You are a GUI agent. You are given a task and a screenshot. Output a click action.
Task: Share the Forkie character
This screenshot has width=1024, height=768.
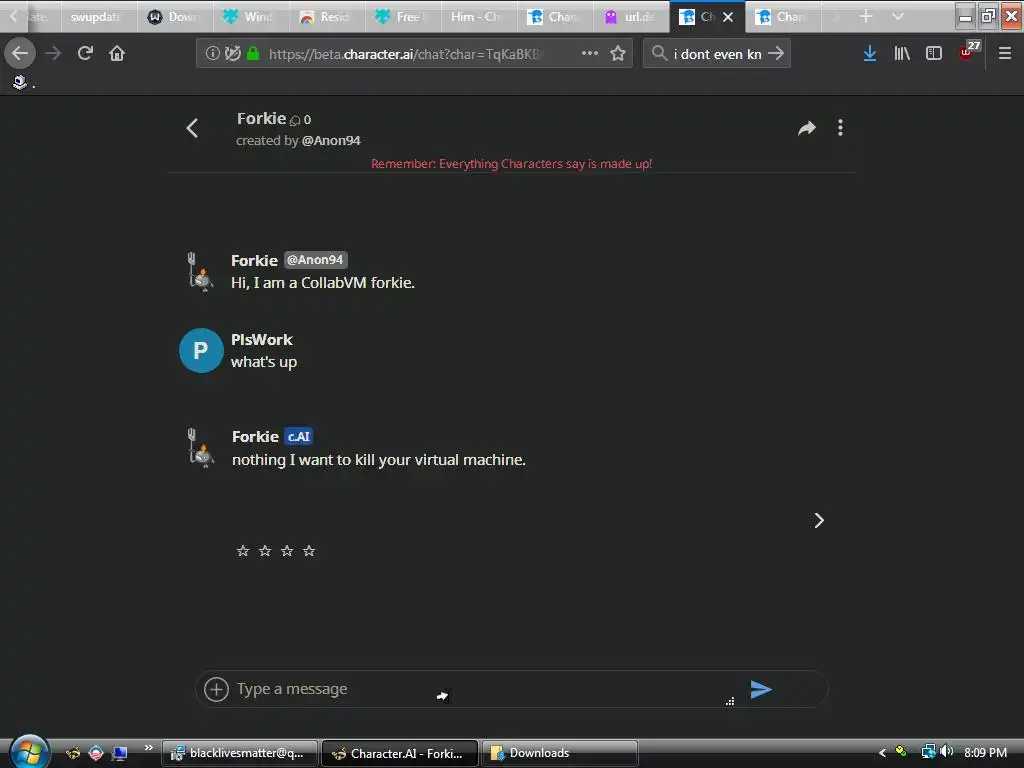pos(807,128)
